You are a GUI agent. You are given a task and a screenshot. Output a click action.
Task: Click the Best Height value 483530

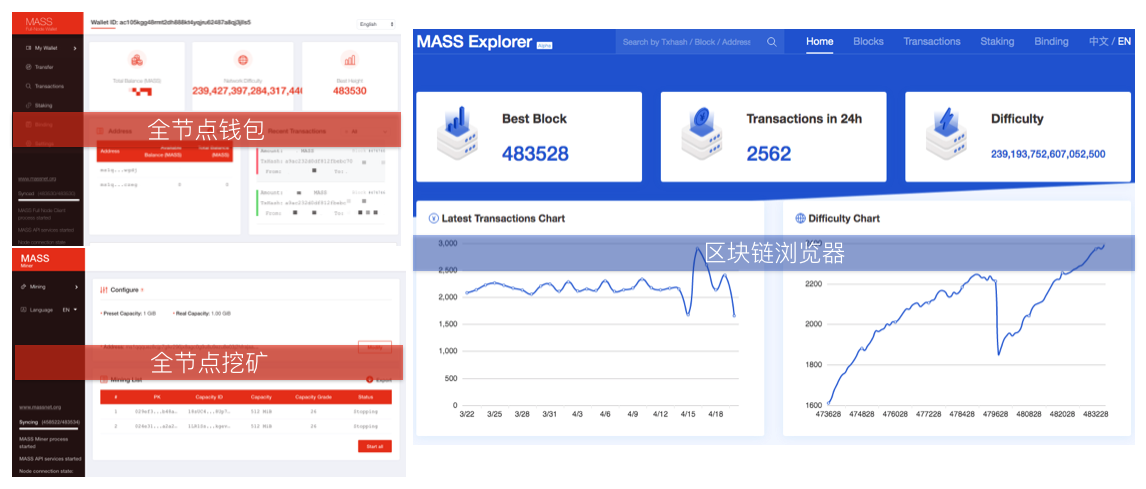(349, 91)
